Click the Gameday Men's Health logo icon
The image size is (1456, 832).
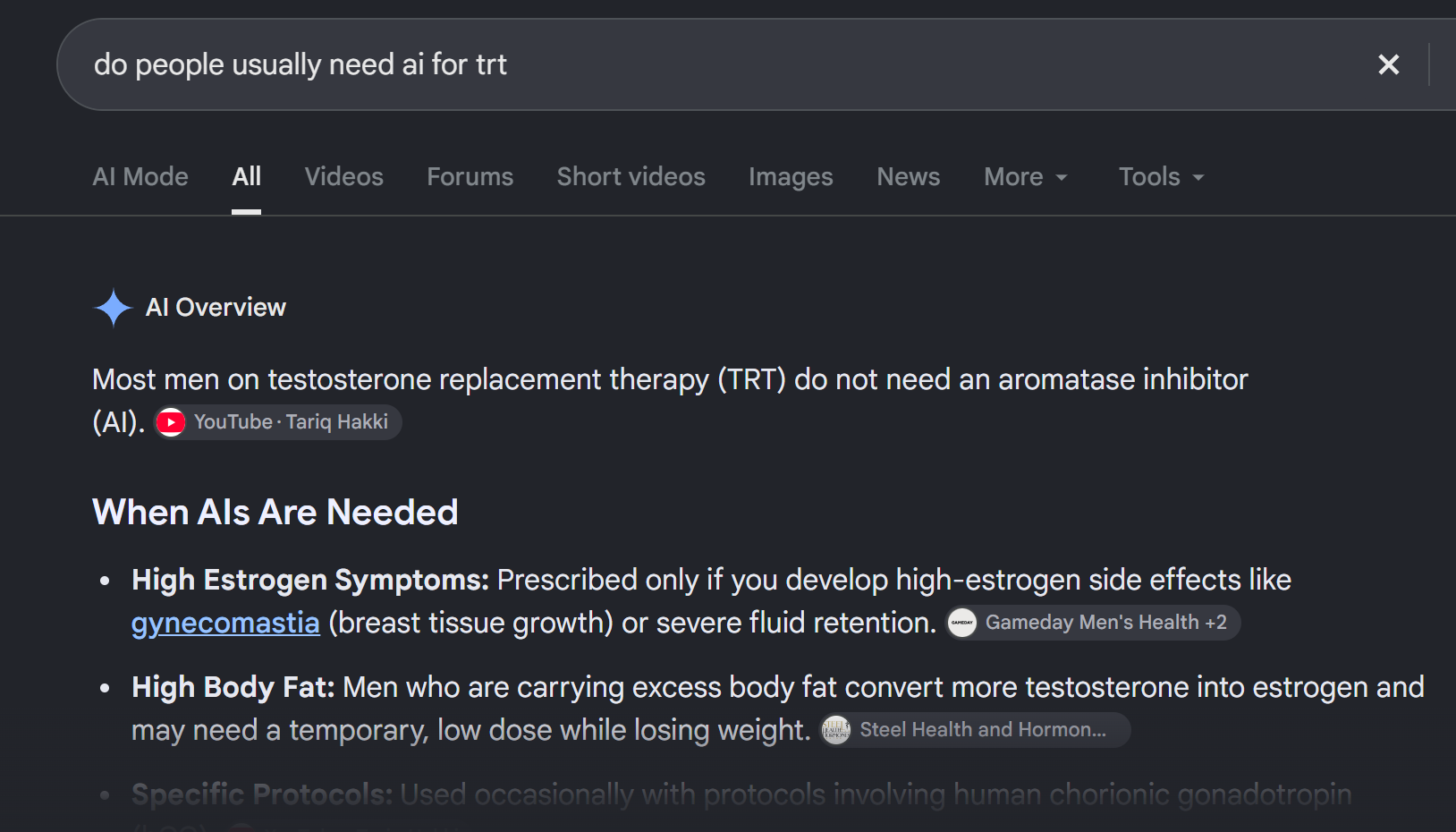click(x=962, y=623)
